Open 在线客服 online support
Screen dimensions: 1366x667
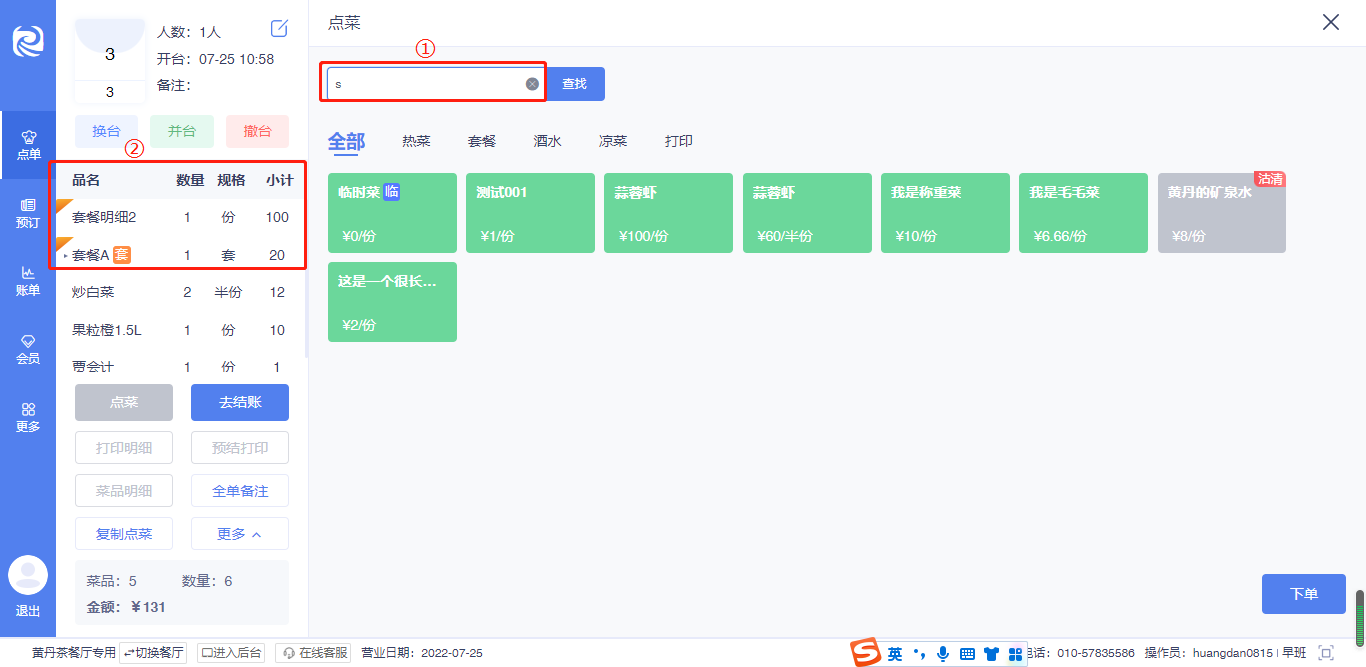pyautogui.click(x=314, y=653)
